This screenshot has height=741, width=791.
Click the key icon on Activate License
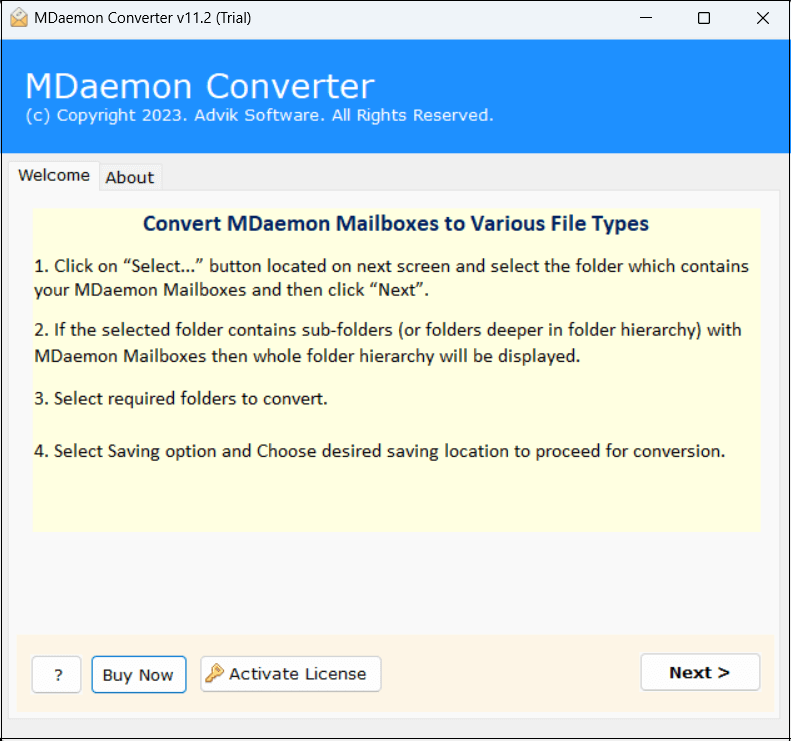214,673
